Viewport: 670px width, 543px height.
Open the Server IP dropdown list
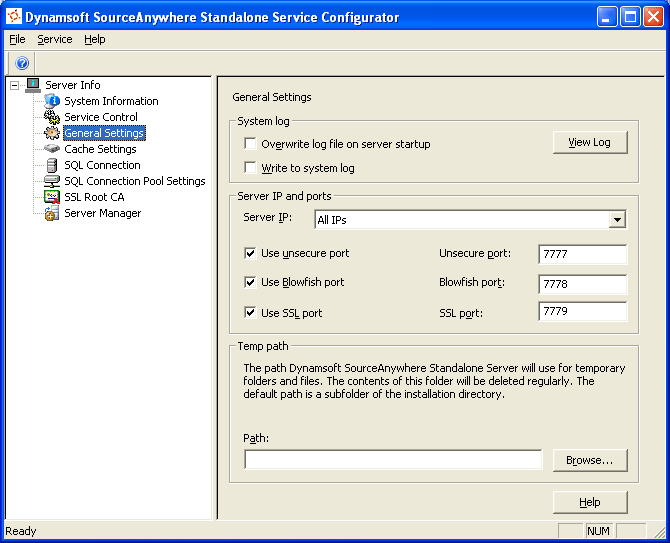click(617, 220)
